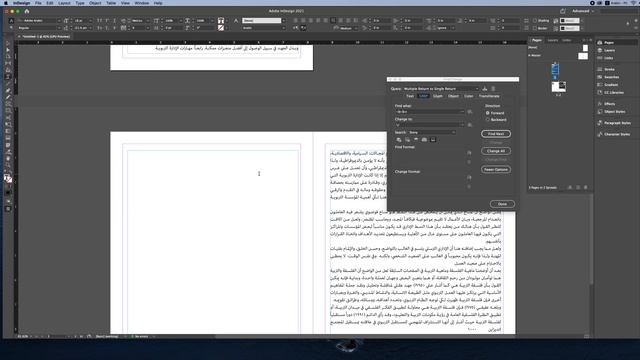Switch to the Text tab in Find/Change

tap(410, 96)
